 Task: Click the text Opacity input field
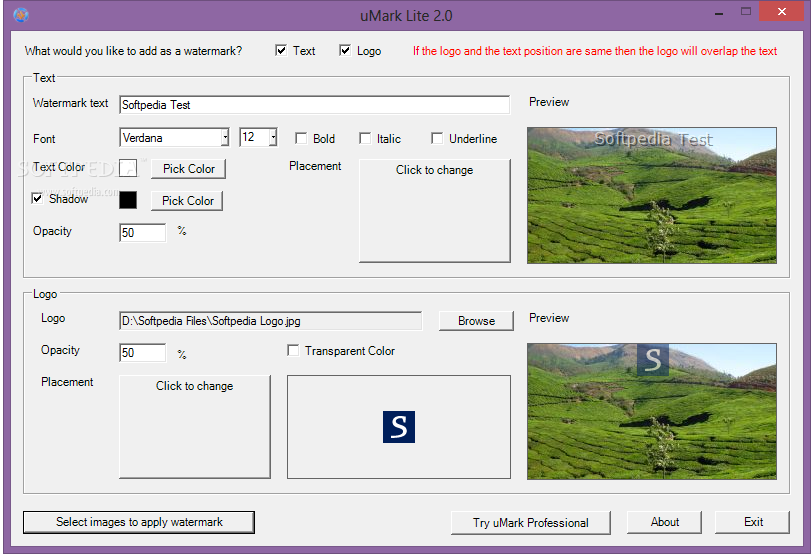[x=143, y=233]
